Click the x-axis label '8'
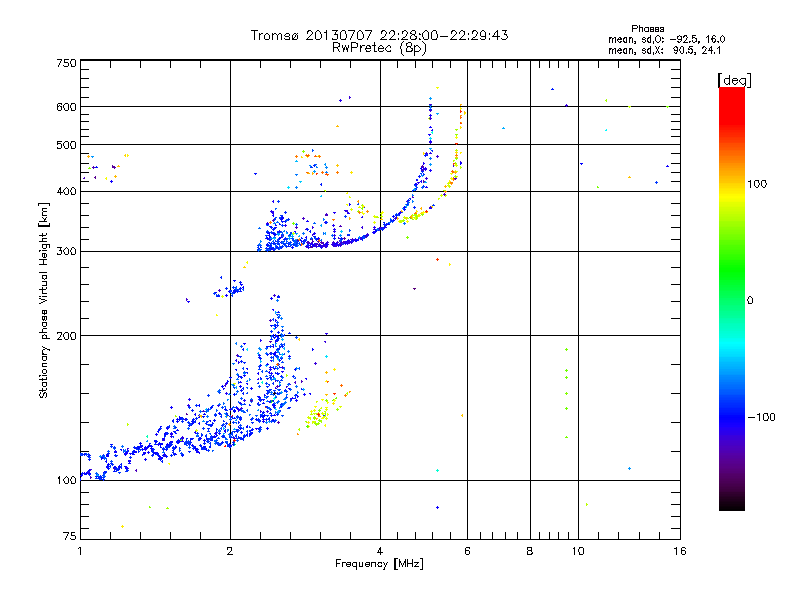This screenshot has height=600, width=800. pyautogui.click(x=530, y=551)
